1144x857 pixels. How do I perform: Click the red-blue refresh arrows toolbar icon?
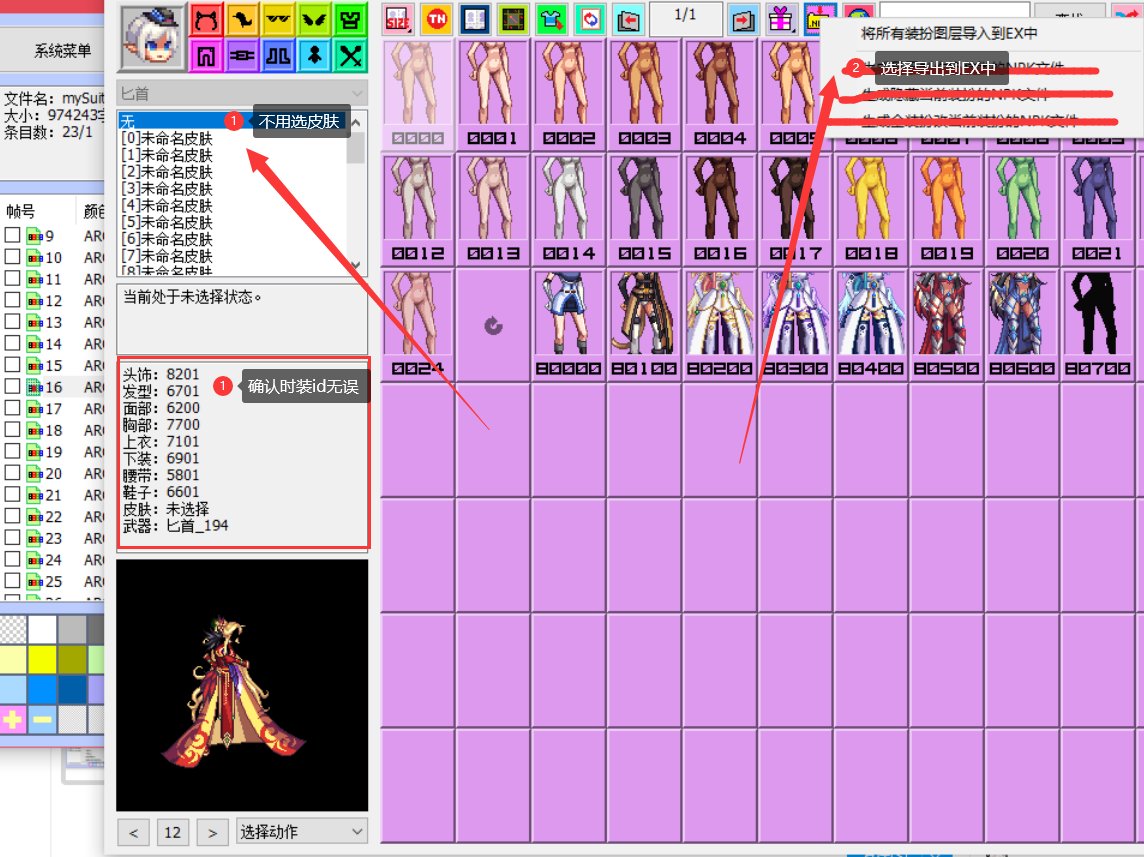(590, 20)
